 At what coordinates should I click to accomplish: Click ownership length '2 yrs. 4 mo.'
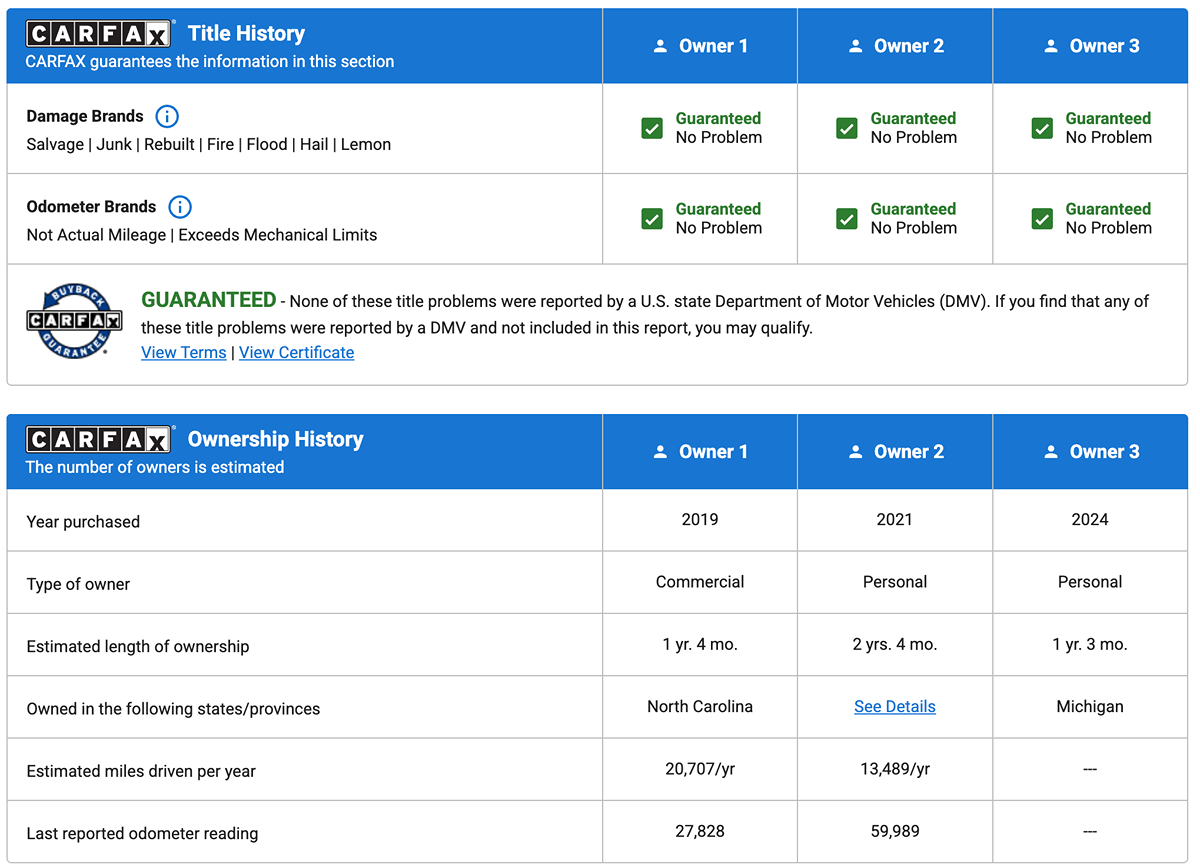coord(895,644)
